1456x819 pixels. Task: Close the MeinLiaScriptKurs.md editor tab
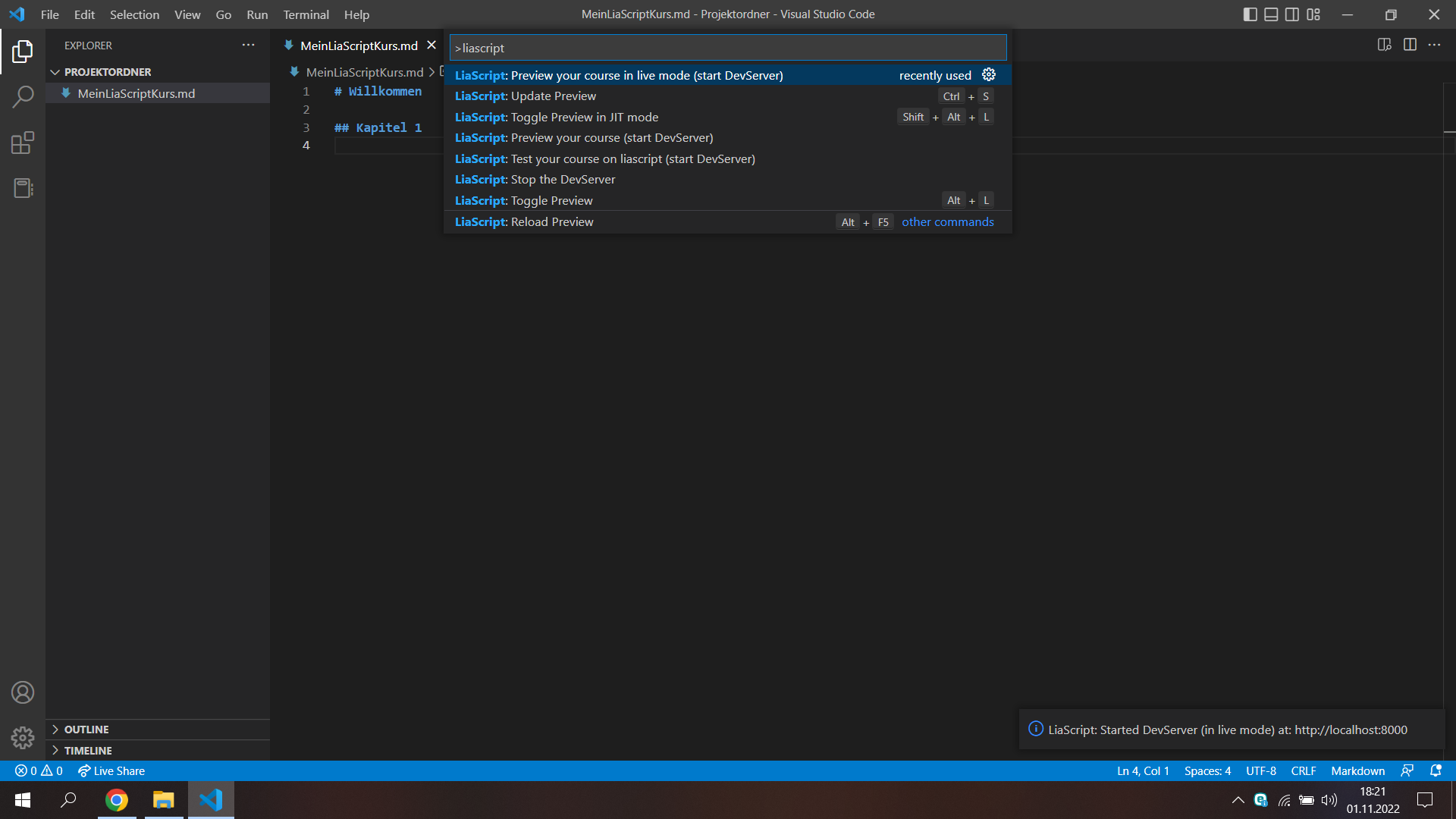tap(431, 45)
